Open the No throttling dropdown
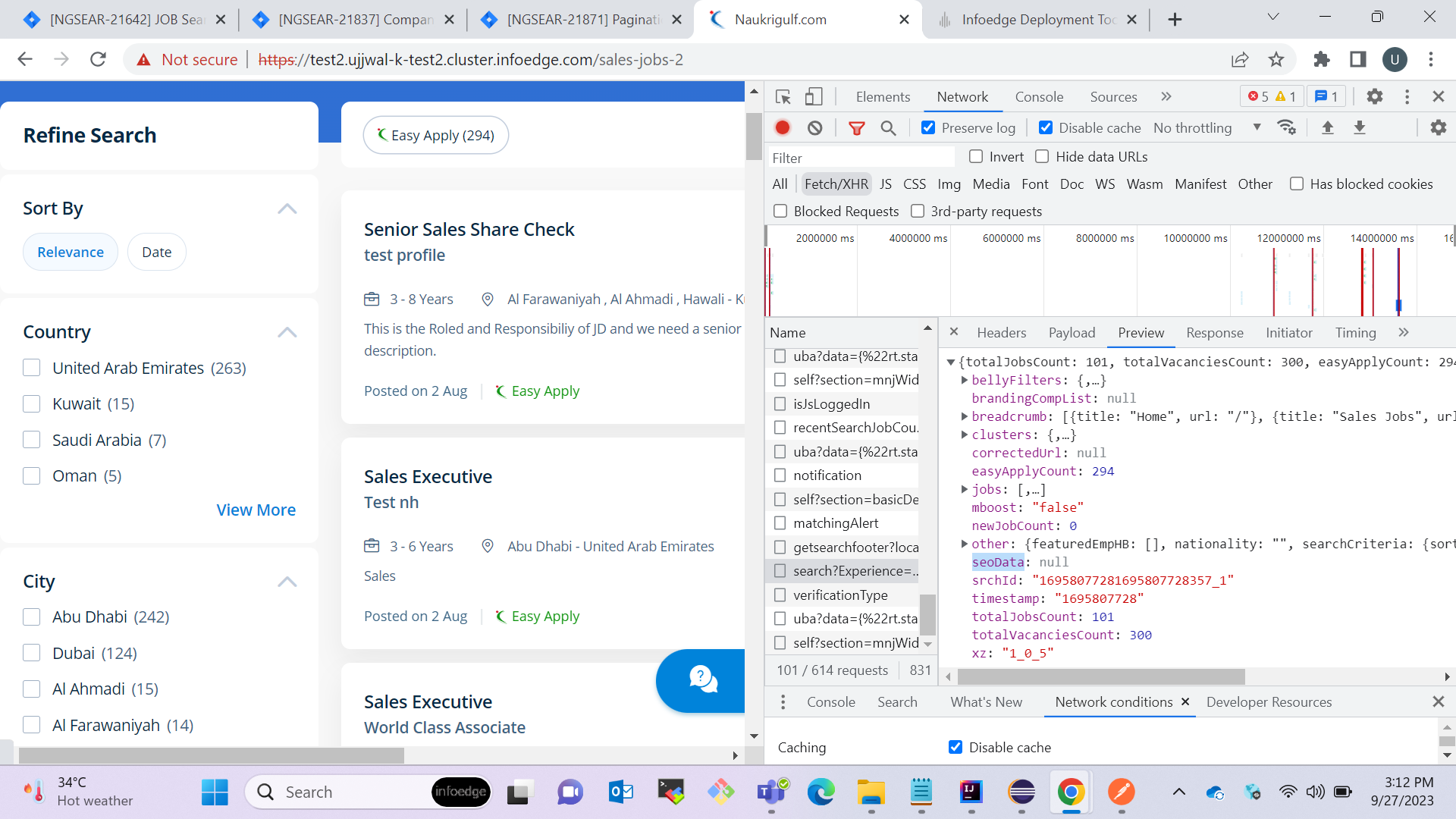The image size is (1456, 819). [x=1206, y=127]
